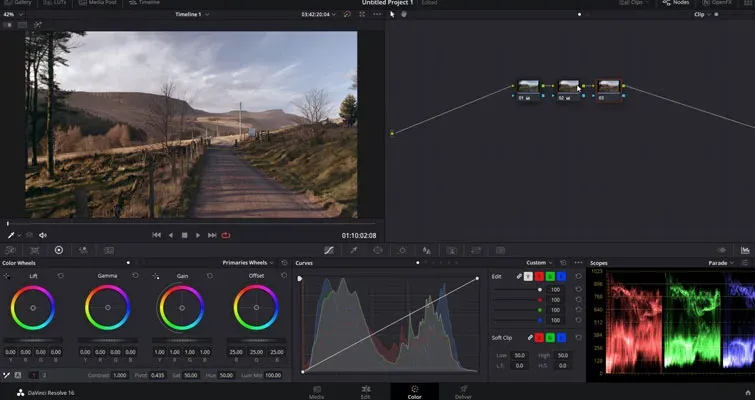This screenshot has width=755, height=400.
Task: Open the Tracker palette icon
Action: [x=402, y=250]
